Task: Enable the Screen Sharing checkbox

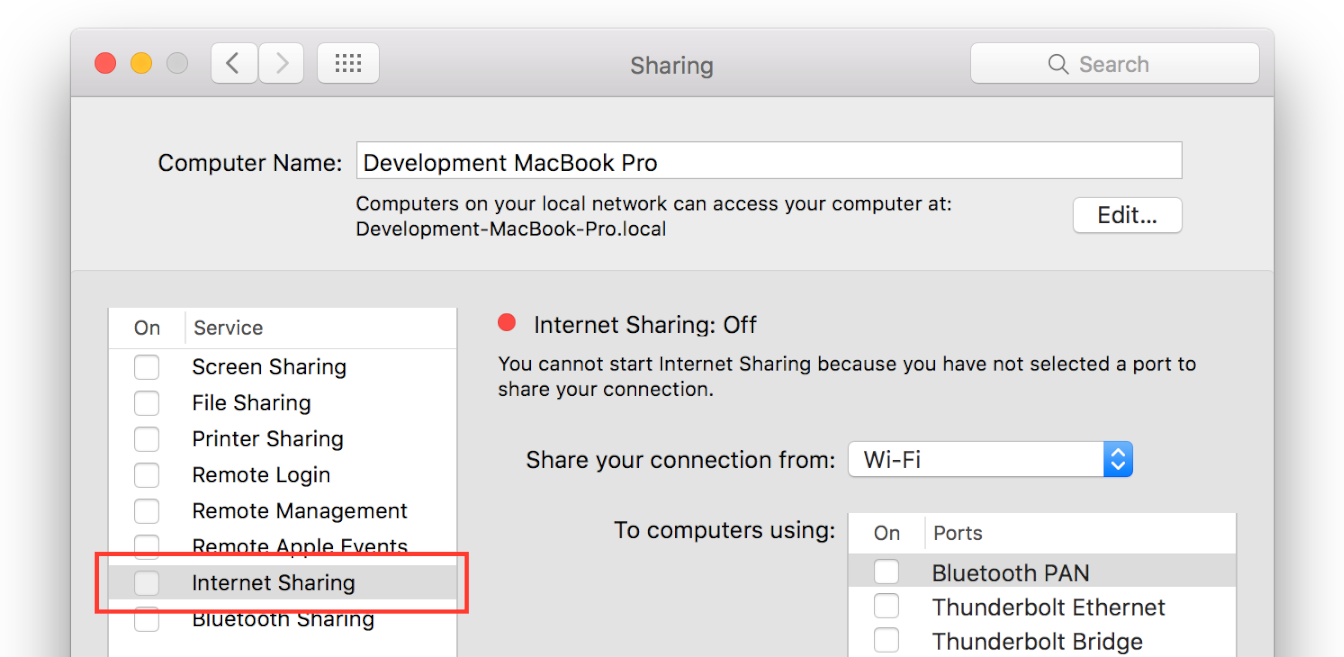Action: (147, 367)
